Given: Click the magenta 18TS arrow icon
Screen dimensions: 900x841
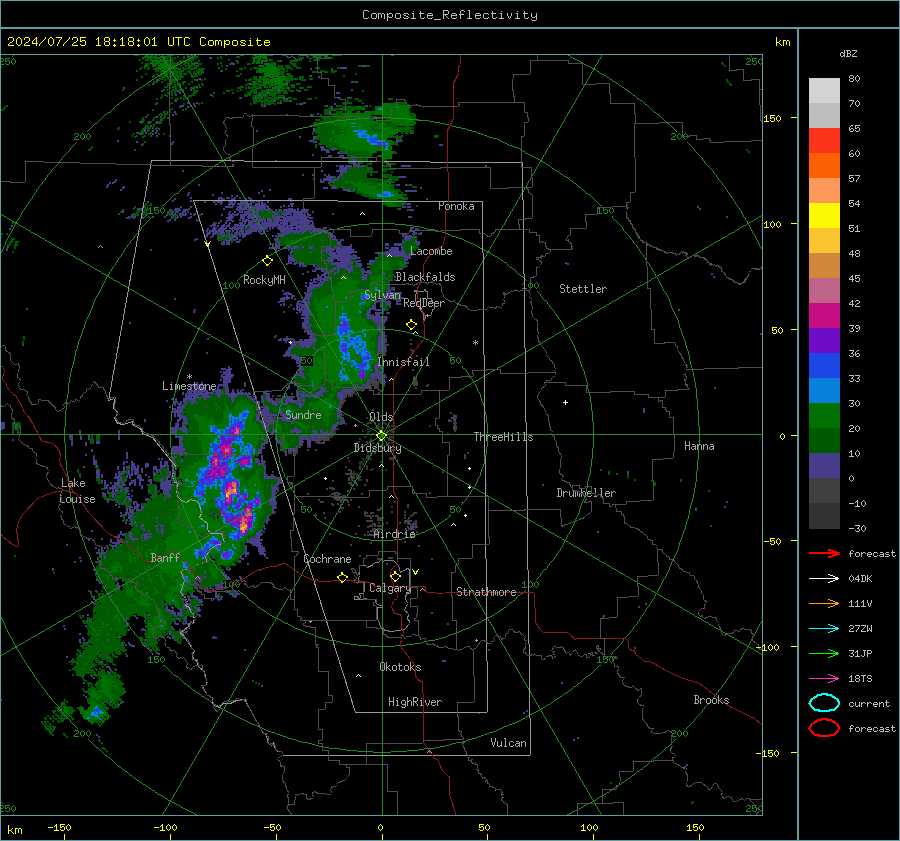Looking at the screenshot, I should 824,679.
